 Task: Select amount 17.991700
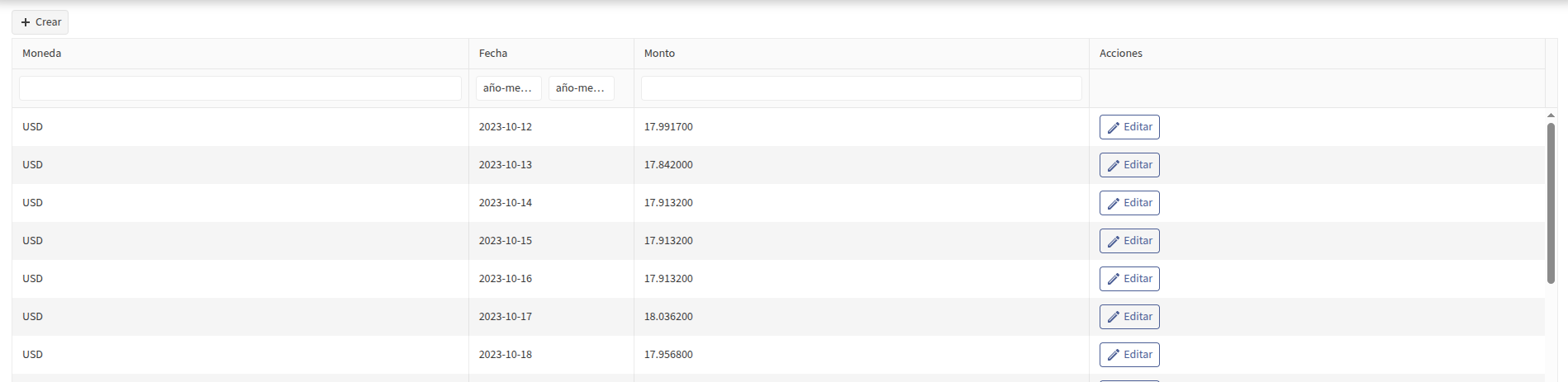668,127
